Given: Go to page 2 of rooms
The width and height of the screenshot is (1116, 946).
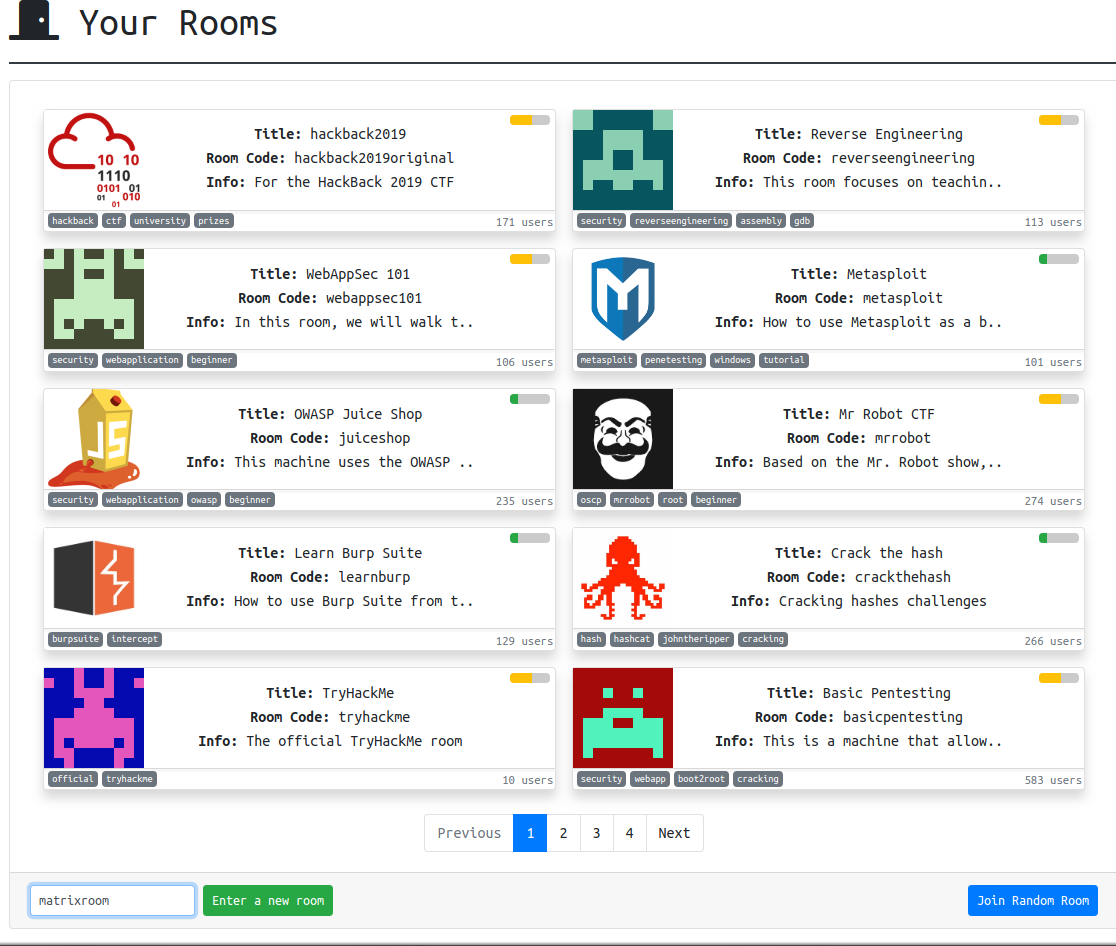Looking at the screenshot, I should click(x=564, y=833).
